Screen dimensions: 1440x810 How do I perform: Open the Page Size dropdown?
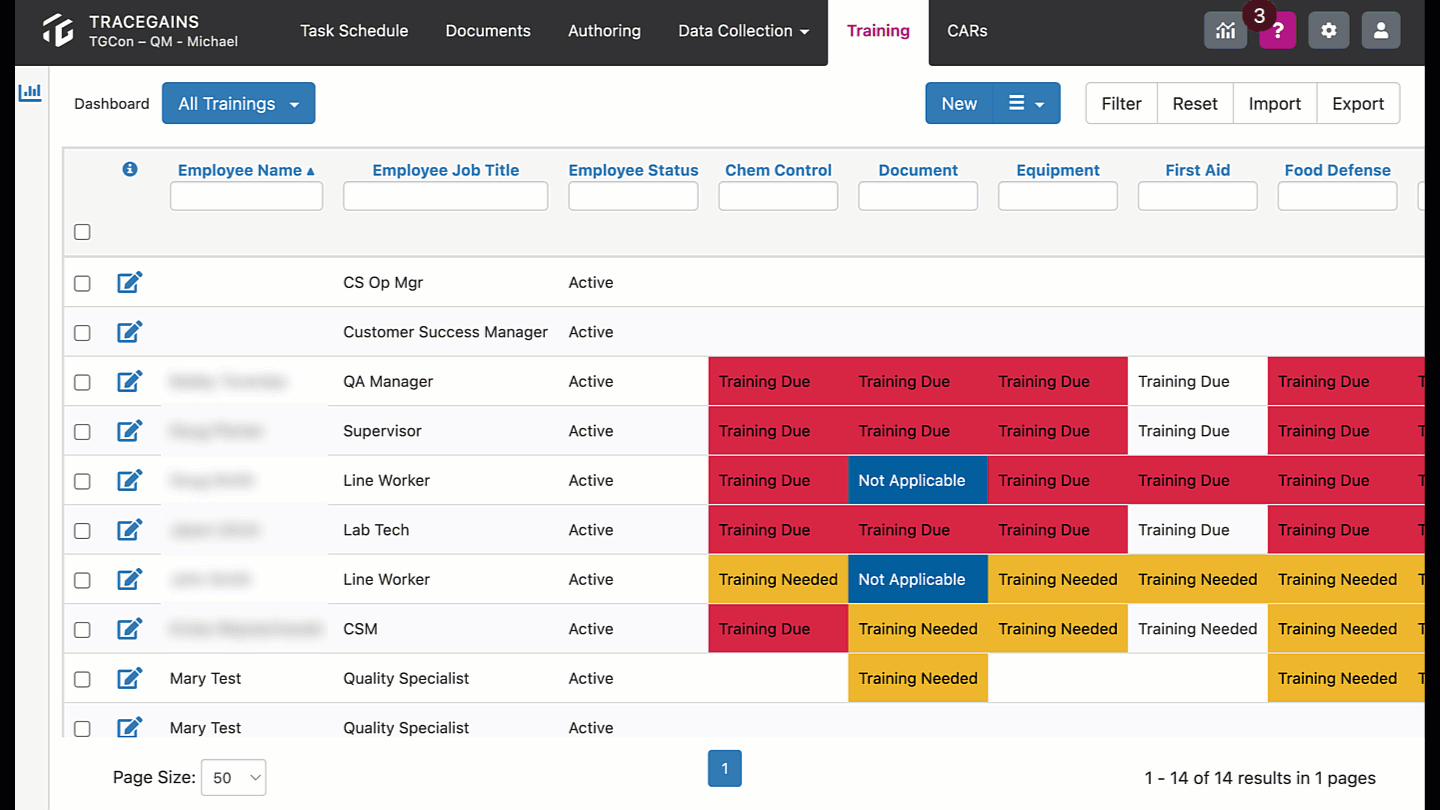pyautogui.click(x=233, y=777)
